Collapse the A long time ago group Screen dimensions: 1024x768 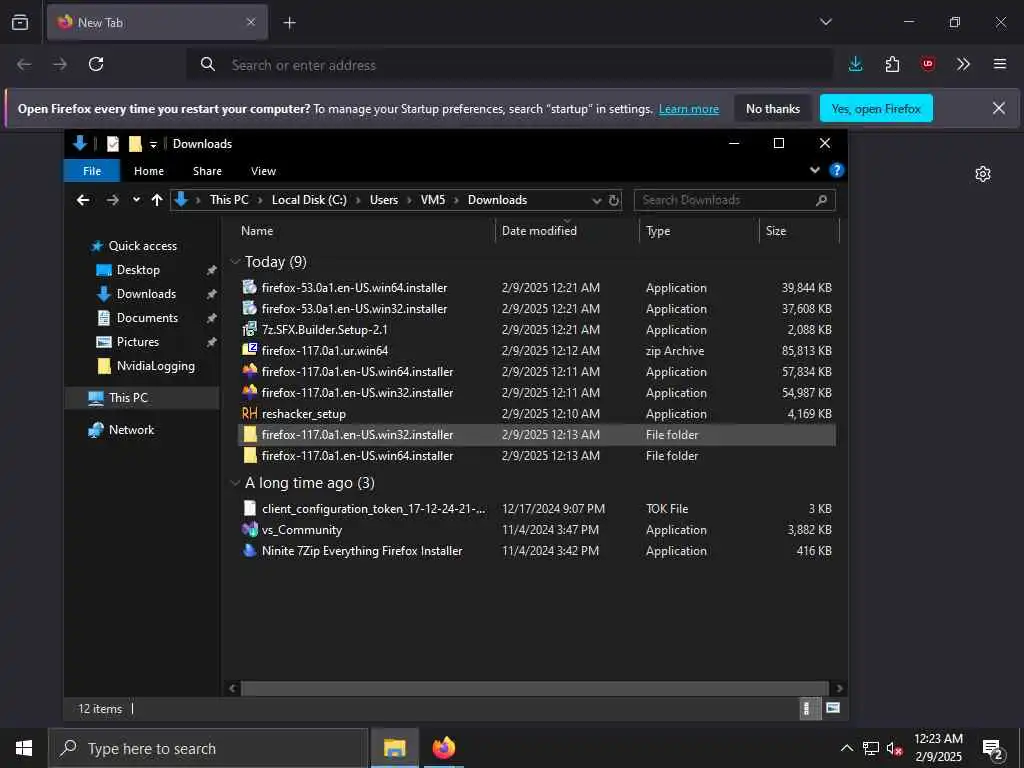(x=235, y=483)
